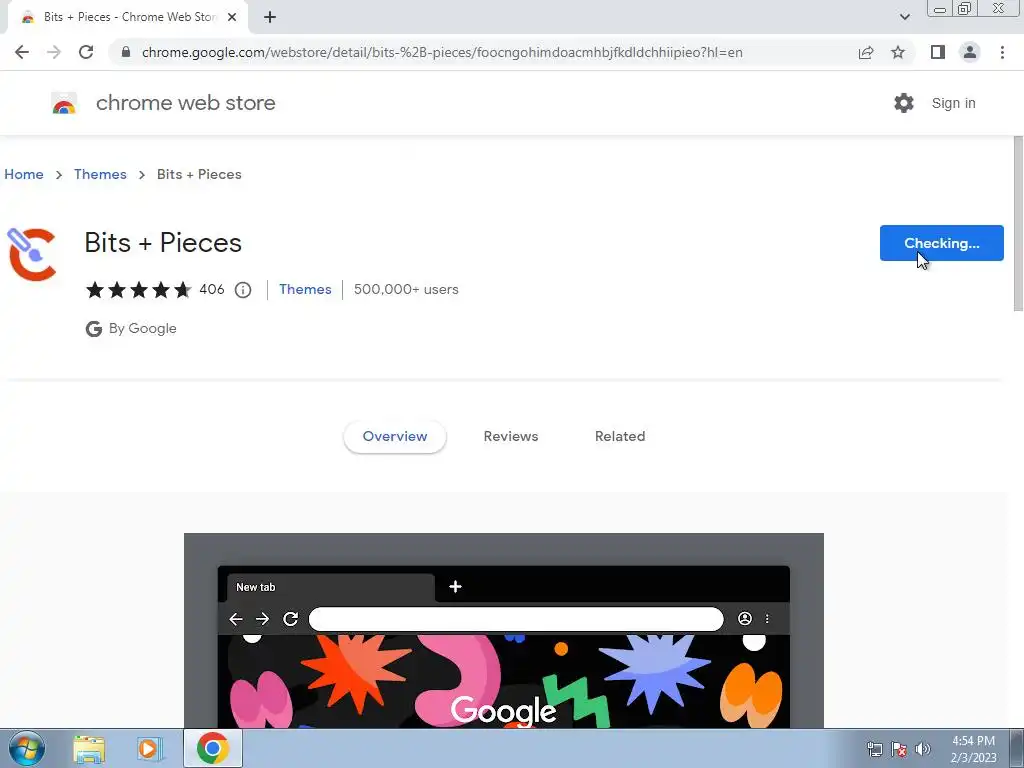Screen dimensions: 1024x768
Task: Click the 'chrome web store' title text
Action: pos(185,103)
